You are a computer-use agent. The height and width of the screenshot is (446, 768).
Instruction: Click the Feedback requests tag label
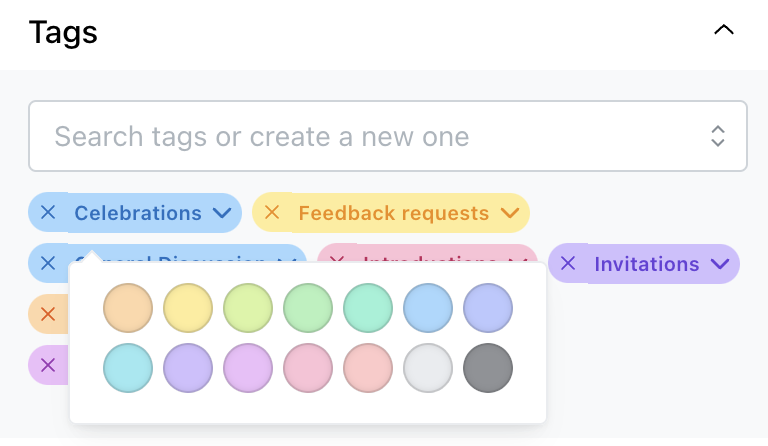tap(394, 213)
